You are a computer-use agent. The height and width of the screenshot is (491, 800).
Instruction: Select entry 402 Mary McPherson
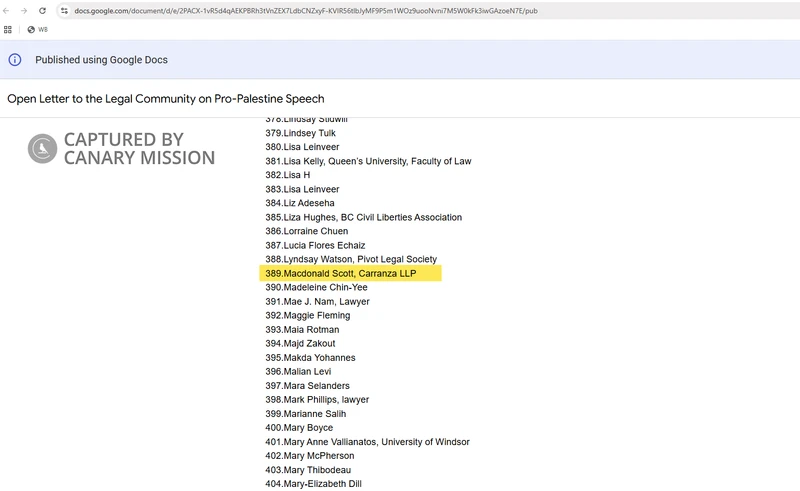(310, 456)
